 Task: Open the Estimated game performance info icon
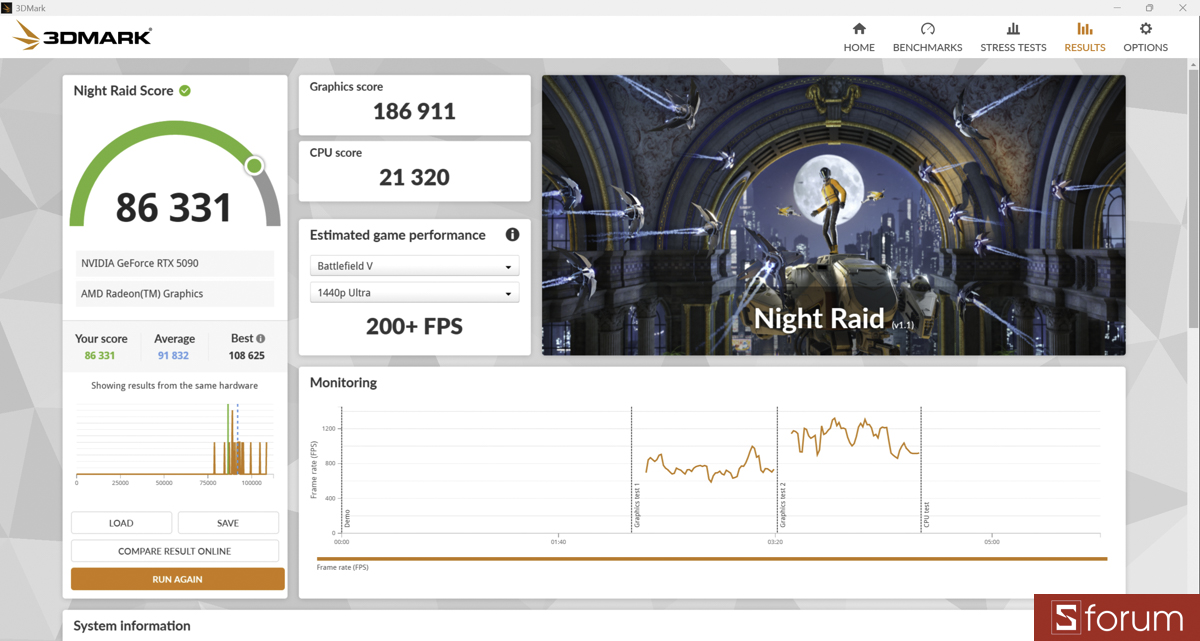tap(512, 235)
